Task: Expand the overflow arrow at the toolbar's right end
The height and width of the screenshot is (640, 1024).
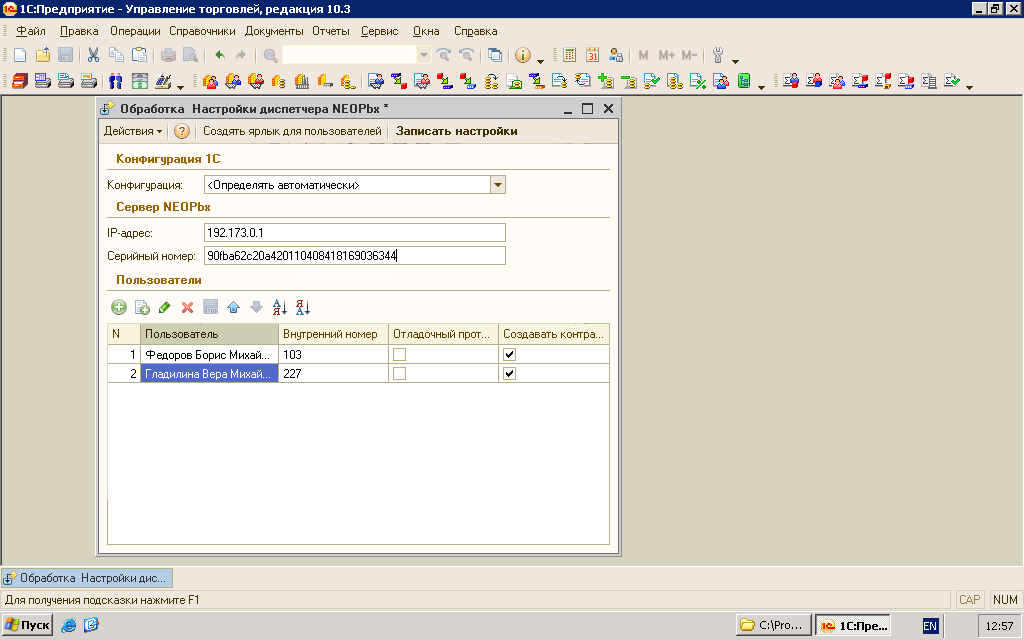Action: [x=969, y=86]
